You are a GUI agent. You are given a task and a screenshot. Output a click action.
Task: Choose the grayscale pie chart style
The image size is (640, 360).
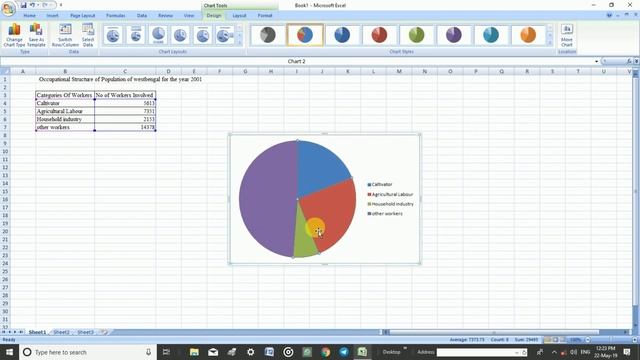tap(268, 35)
